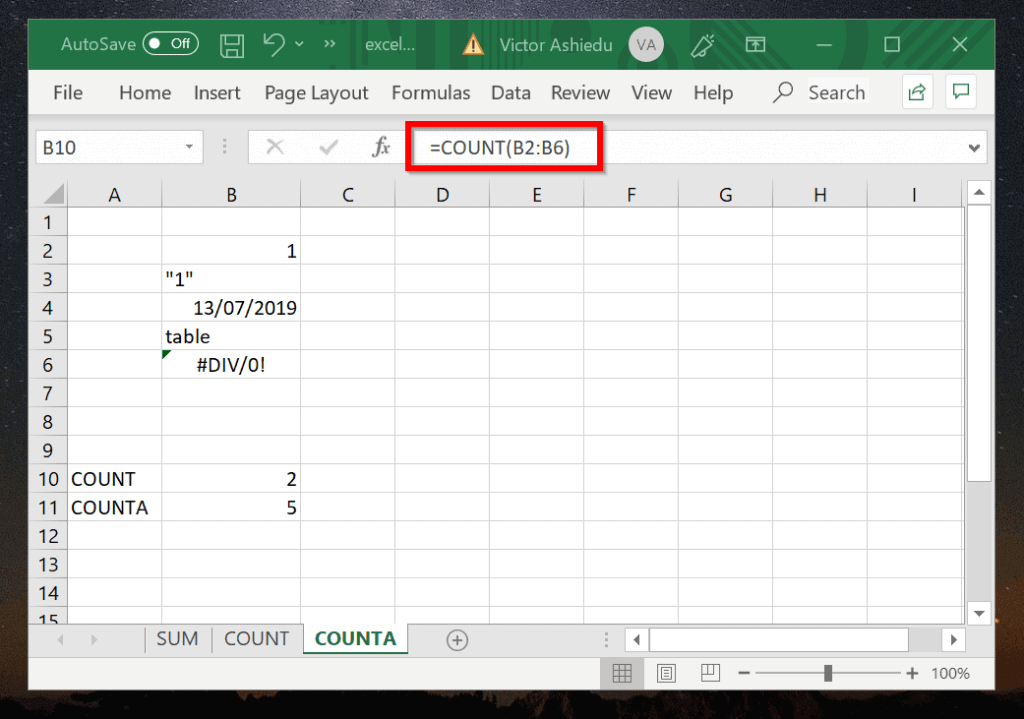Switch to Normal view icon
The image size is (1024, 719).
pos(622,673)
